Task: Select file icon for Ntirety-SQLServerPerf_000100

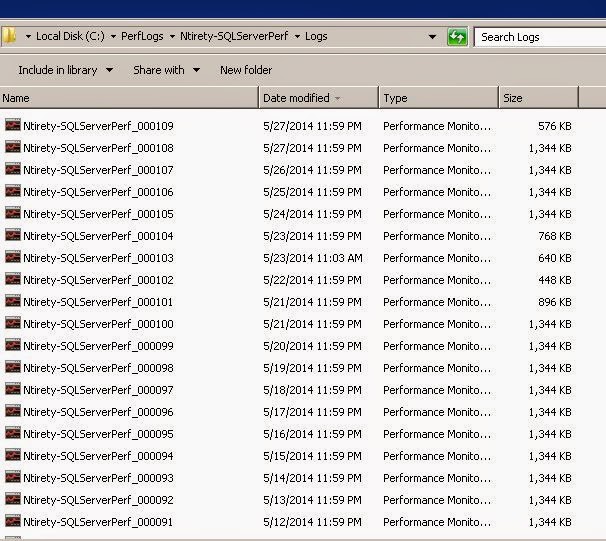Action: click(13, 323)
